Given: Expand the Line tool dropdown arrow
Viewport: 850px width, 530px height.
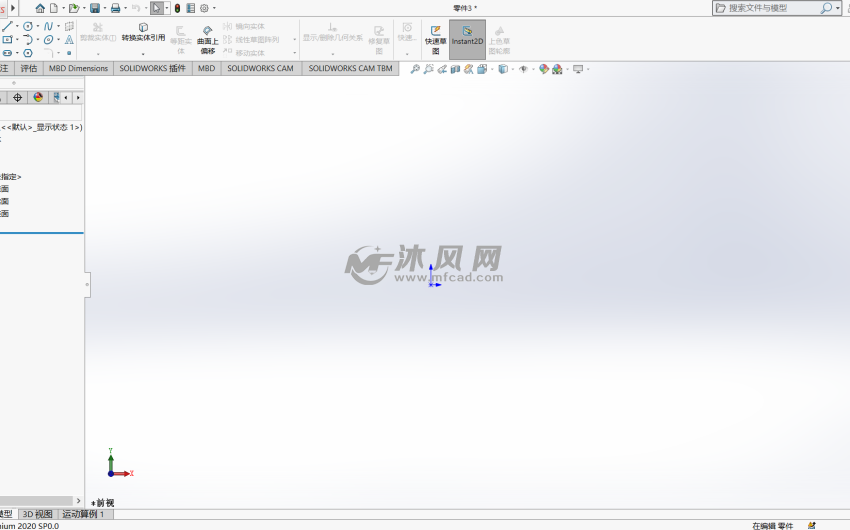Looking at the screenshot, I should 17,26.
